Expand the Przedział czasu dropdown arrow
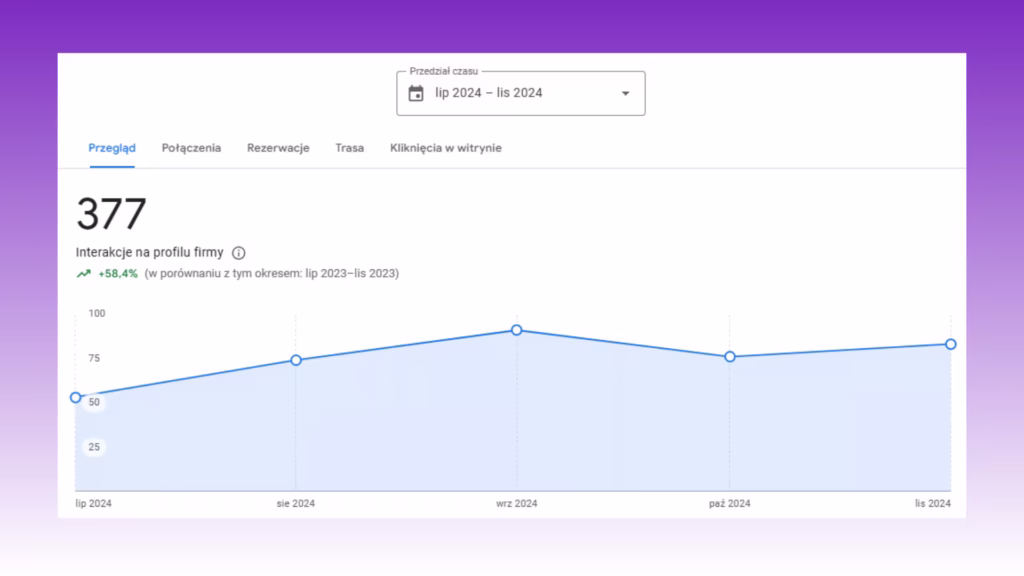The image size is (1024, 576). click(626, 93)
